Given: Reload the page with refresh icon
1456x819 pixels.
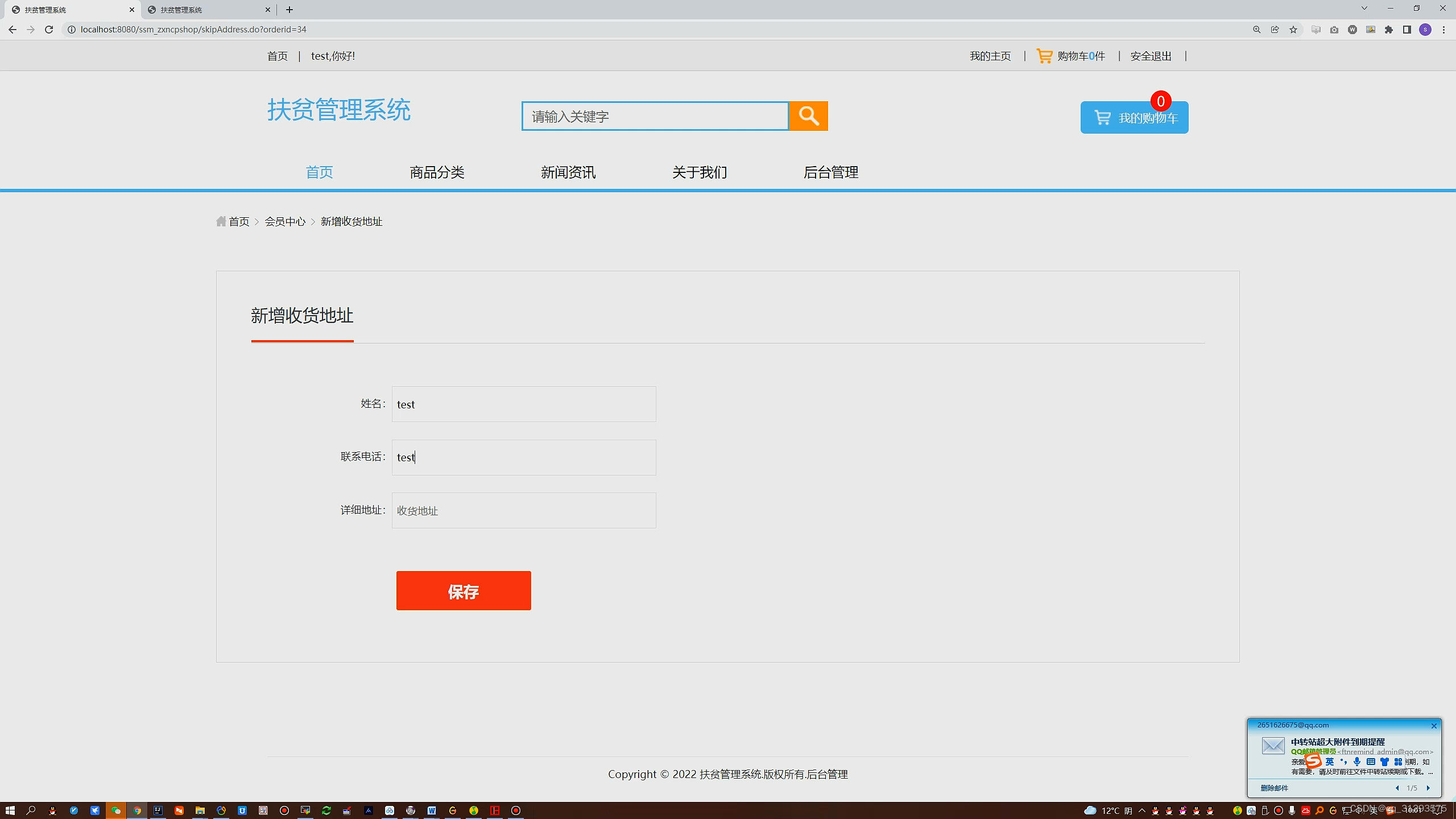Looking at the screenshot, I should tap(49, 30).
